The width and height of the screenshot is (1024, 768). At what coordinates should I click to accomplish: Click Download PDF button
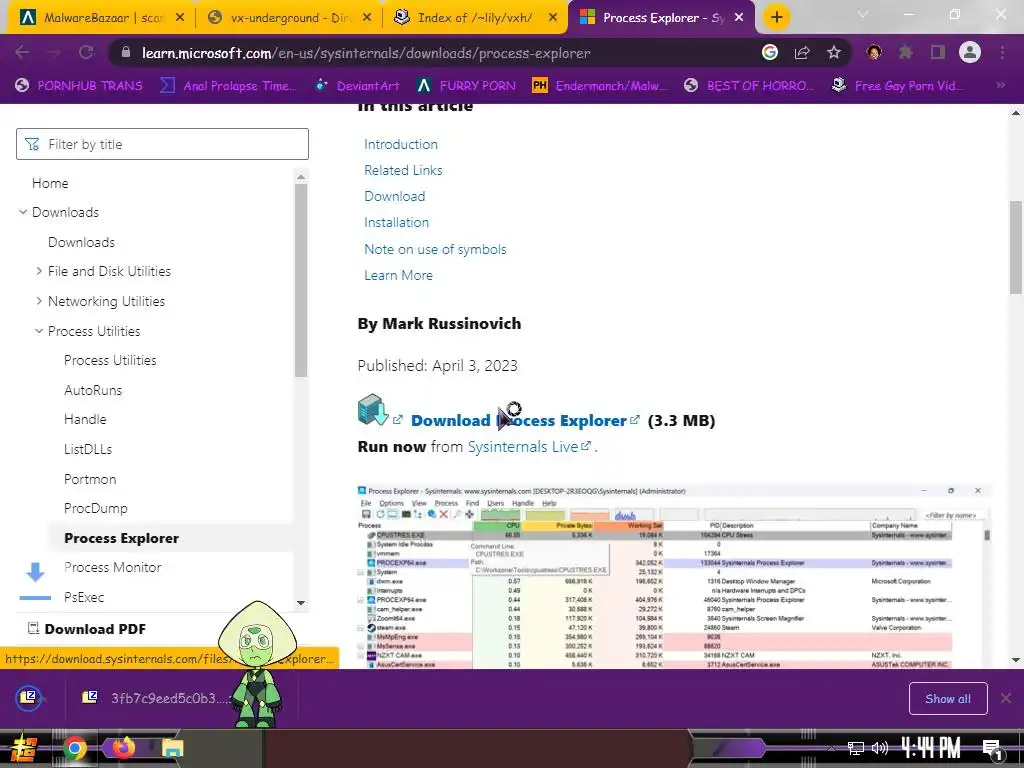click(87, 629)
